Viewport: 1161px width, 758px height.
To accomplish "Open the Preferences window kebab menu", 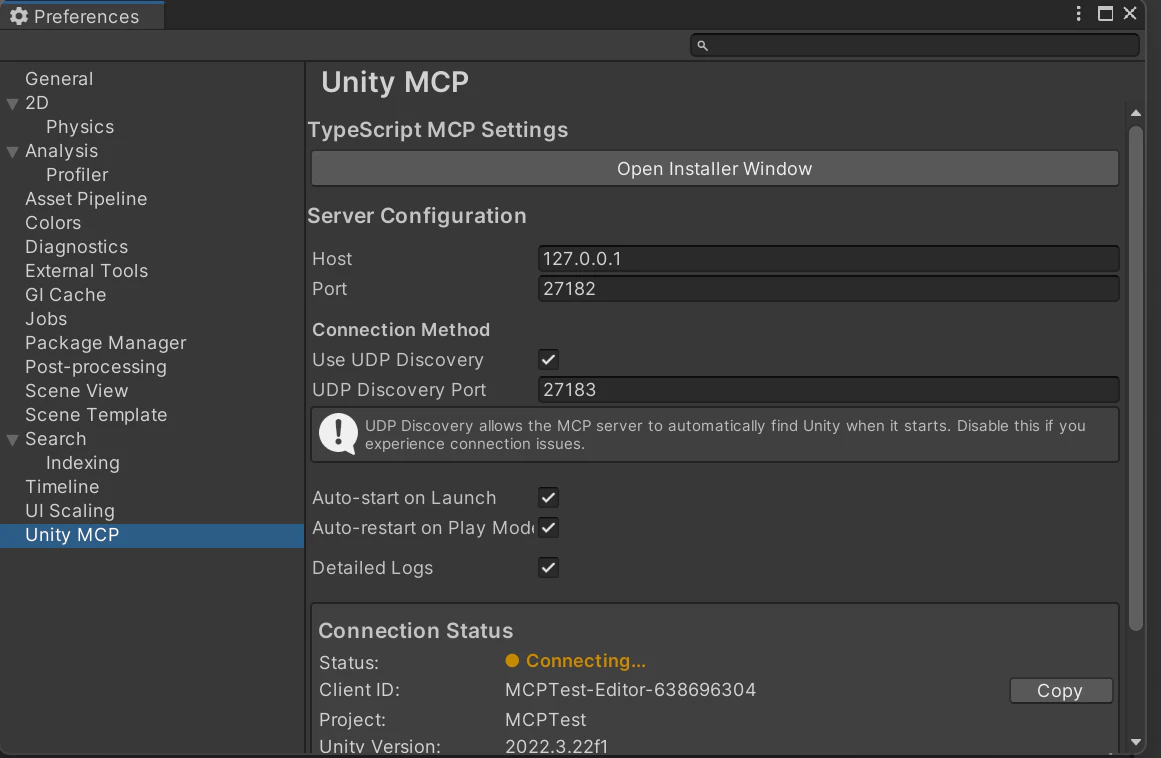I will tap(1078, 13).
